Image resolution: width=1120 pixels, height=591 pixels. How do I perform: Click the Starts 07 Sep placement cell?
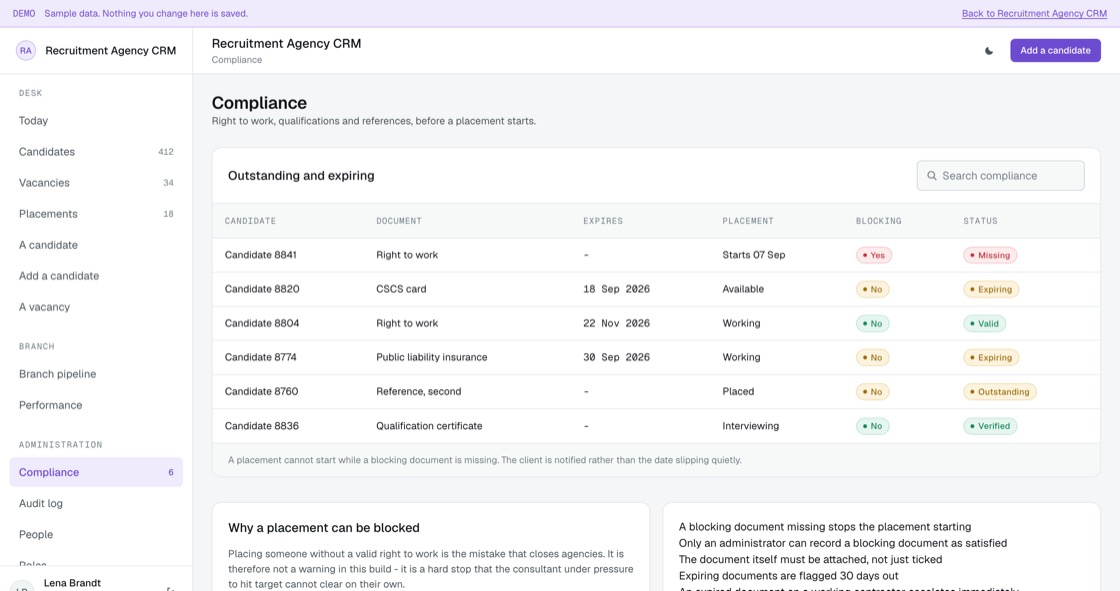(x=754, y=255)
